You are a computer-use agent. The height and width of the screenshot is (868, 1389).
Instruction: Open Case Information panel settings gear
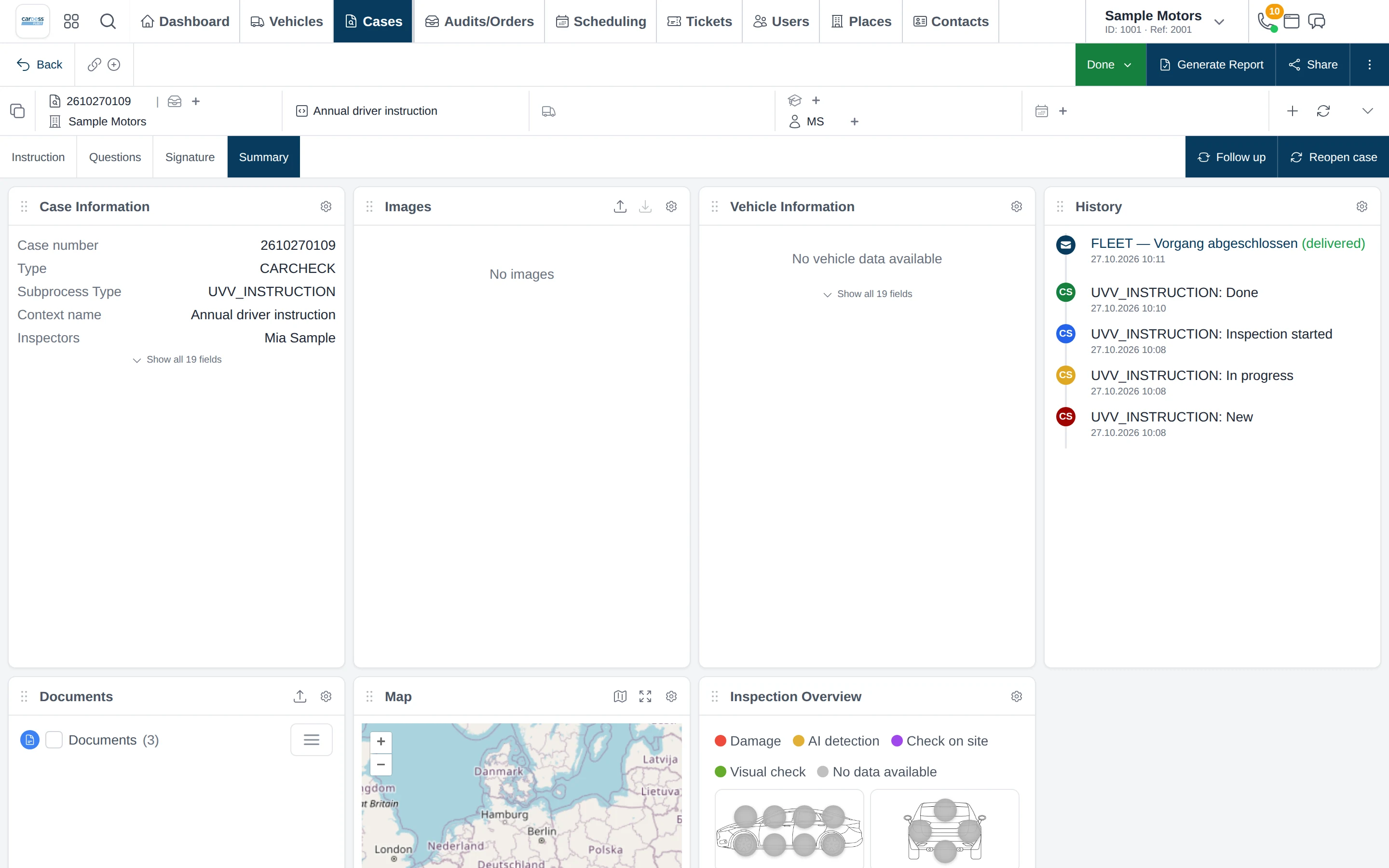pyautogui.click(x=326, y=206)
